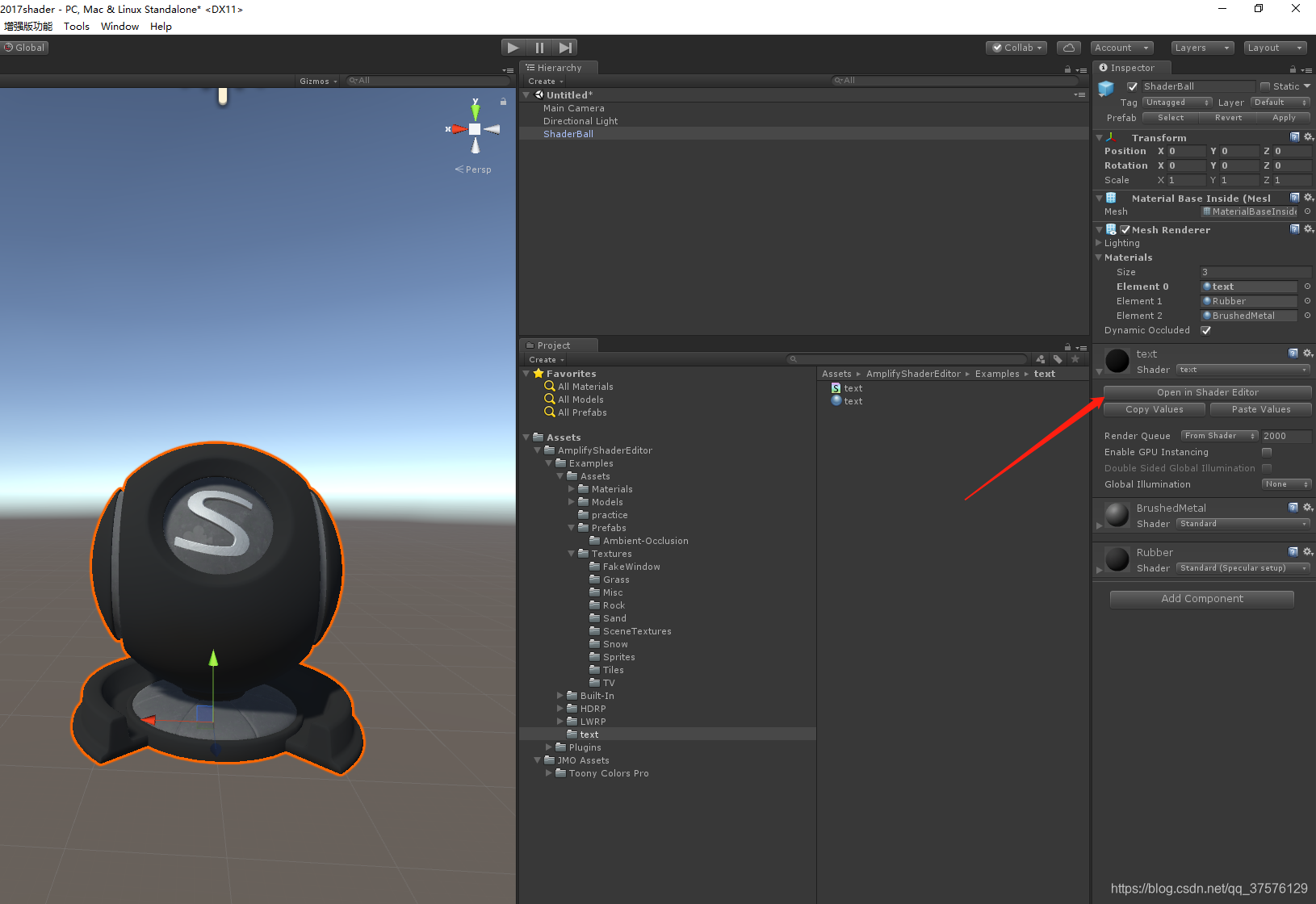Click the ShaderBall GameObject cube icon

1106,87
